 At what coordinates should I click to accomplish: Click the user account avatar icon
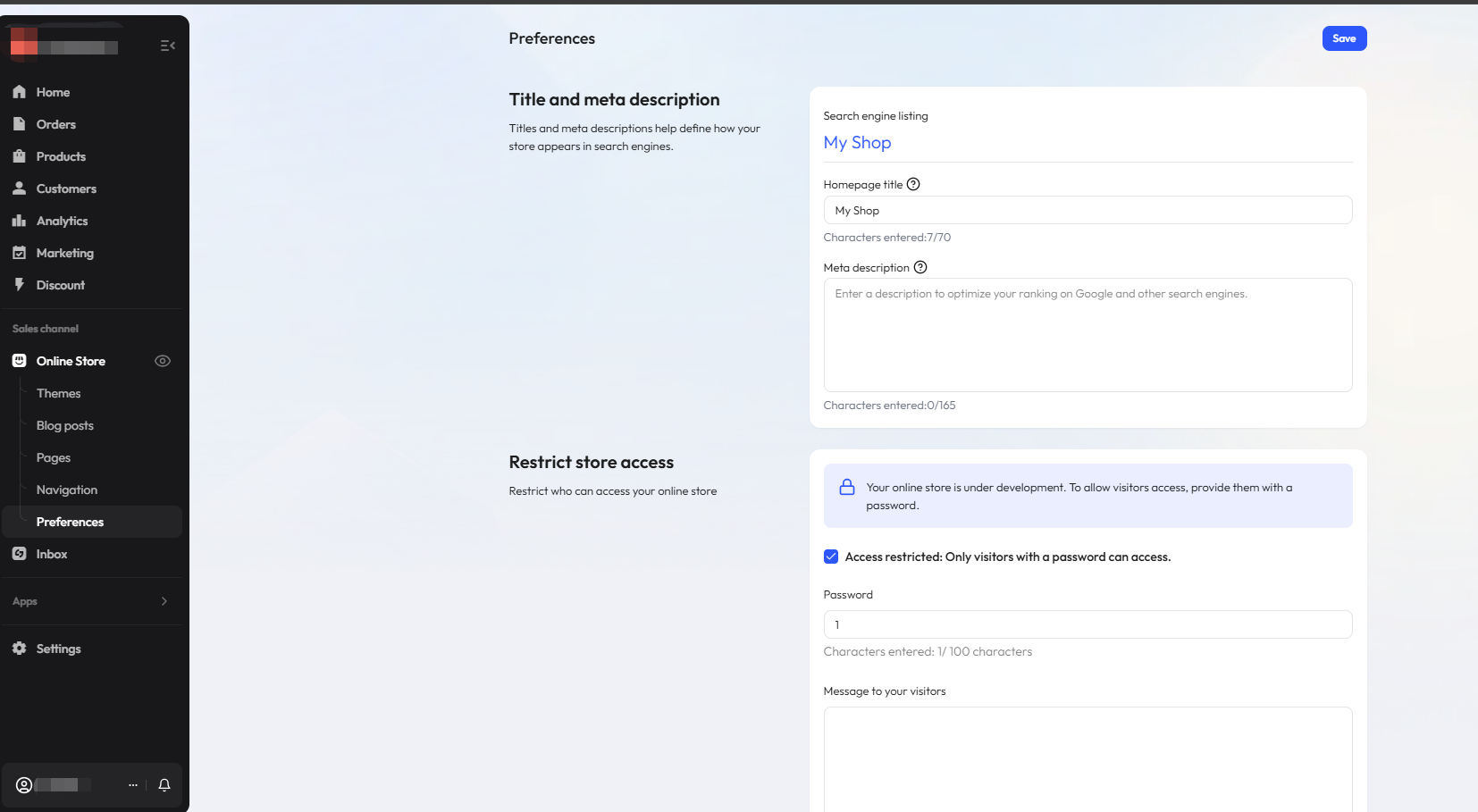click(x=24, y=785)
